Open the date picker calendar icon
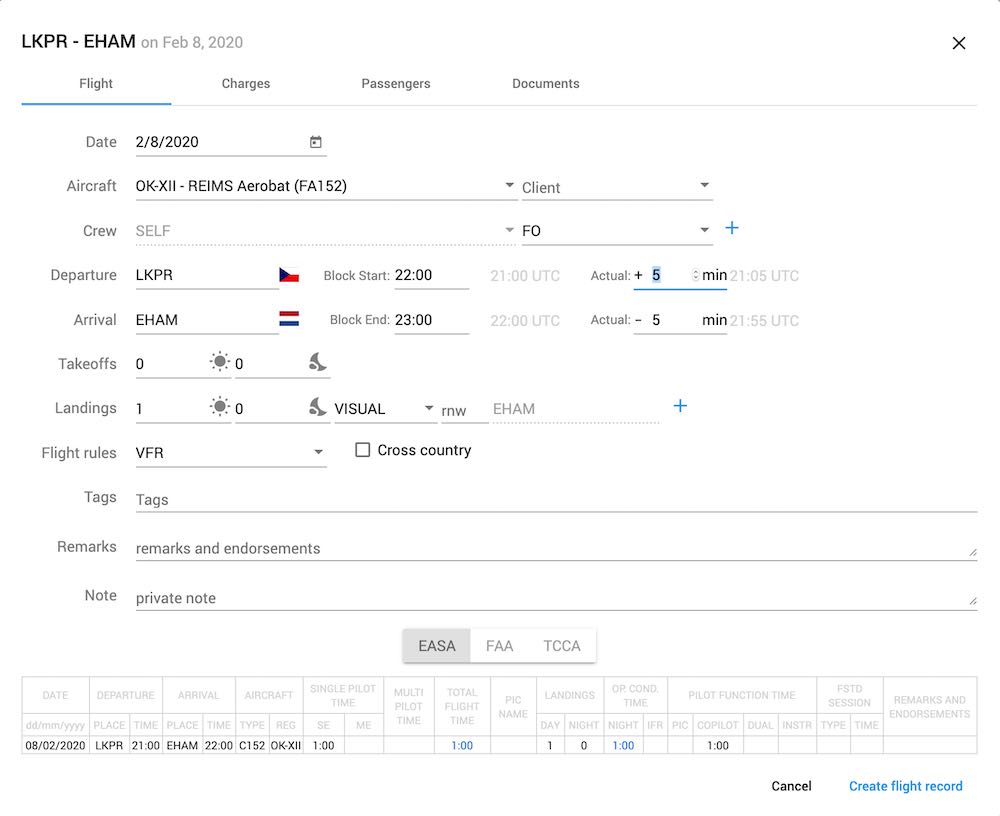This screenshot has height=816, width=1000. 315,142
